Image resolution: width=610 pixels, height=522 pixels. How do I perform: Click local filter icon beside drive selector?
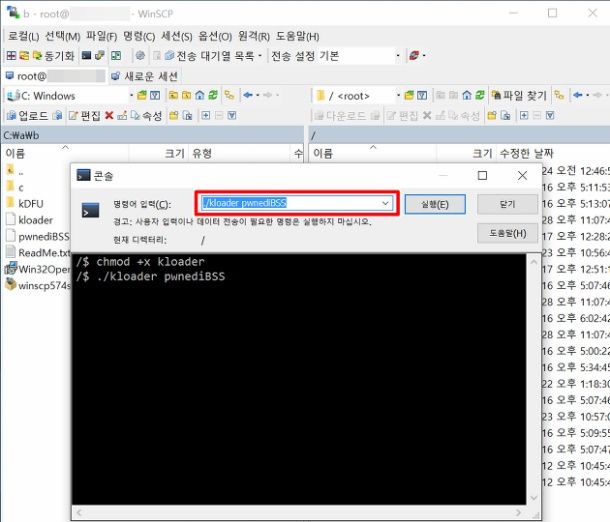[155, 95]
